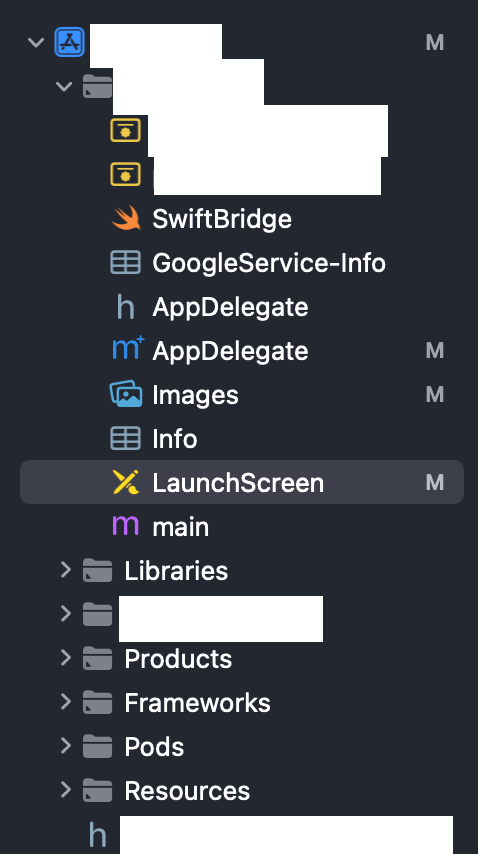Click the first yellow entitlements icon
Viewport: 478px width, 854px height.
click(126, 130)
